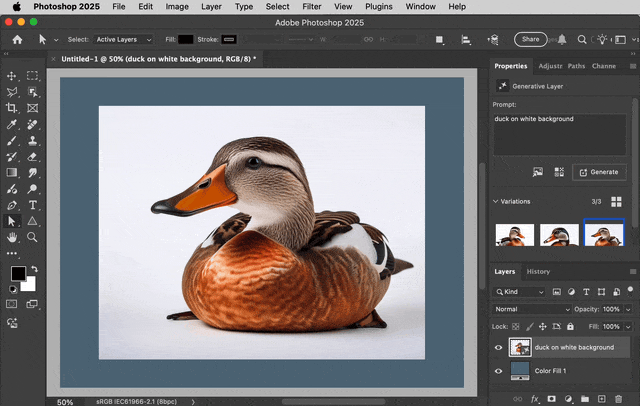Select the Clone Stamp tool
The width and height of the screenshot is (640, 406).
[33, 141]
